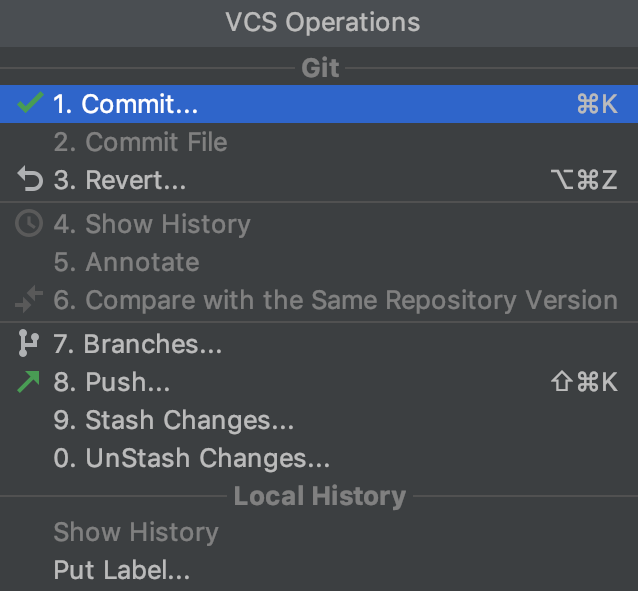Open "4. Show History" under Git
638x591 pixels.
pos(152,224)
